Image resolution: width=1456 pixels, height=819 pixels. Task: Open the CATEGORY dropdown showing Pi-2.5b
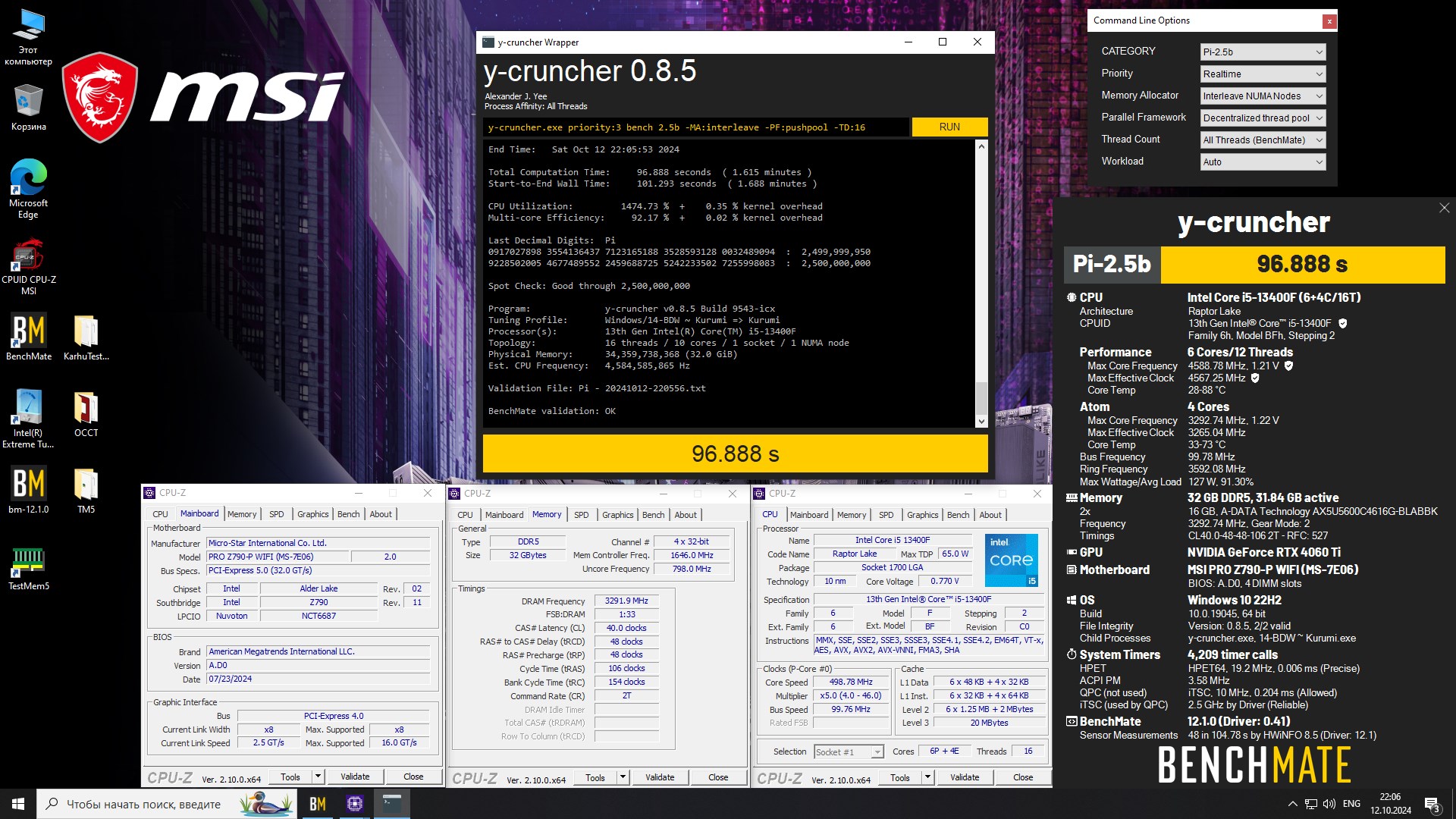click(x=1263, y=52)
